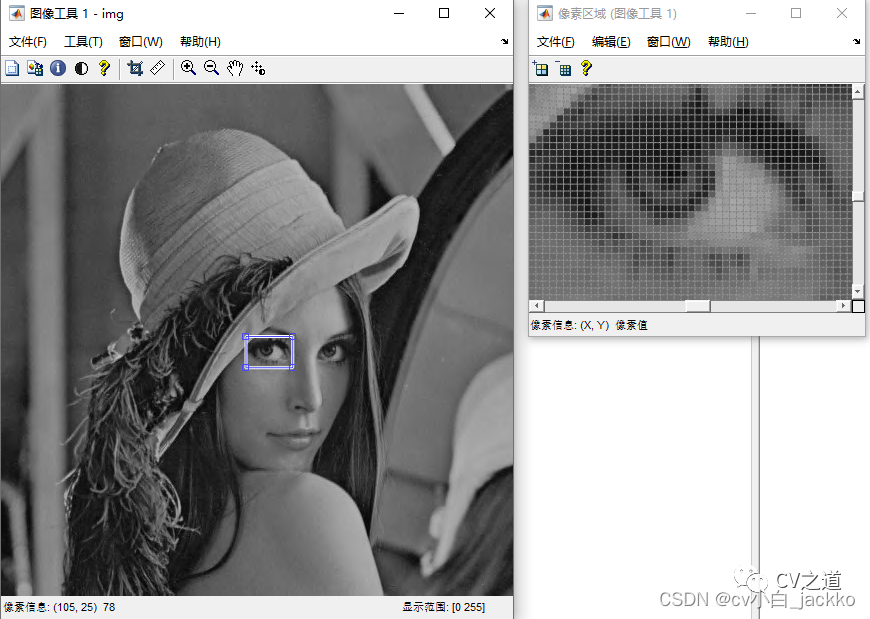Dock the Image Tool window with the arrow icon

pyautogui.click(x=504, y=41)
